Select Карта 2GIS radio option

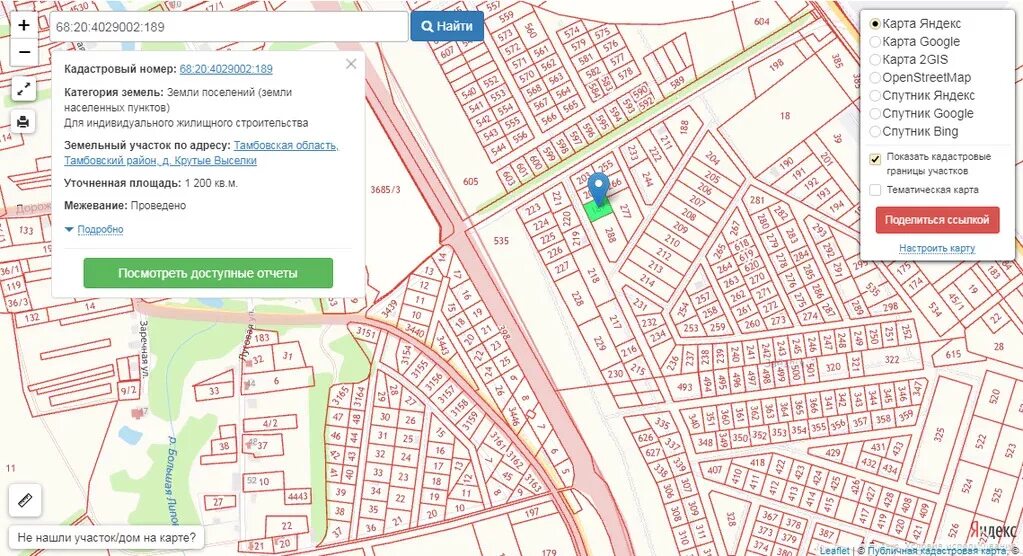(x=875, y=60)
